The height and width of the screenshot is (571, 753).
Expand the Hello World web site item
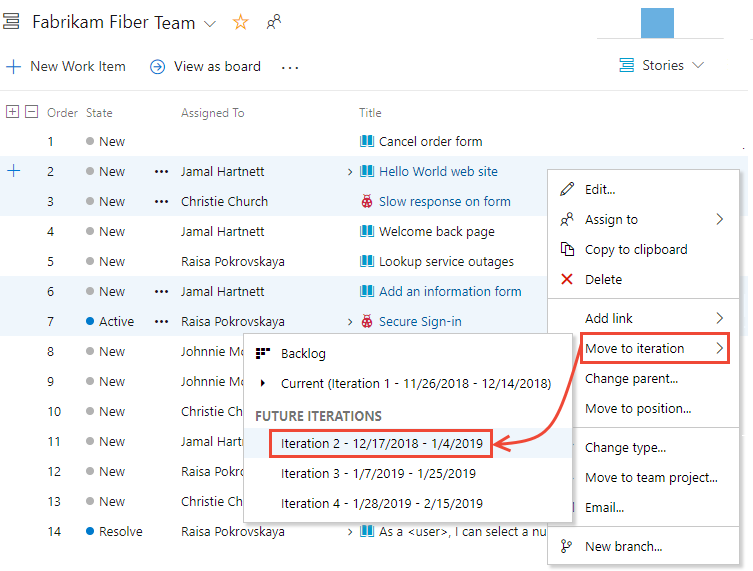(349, 172)
